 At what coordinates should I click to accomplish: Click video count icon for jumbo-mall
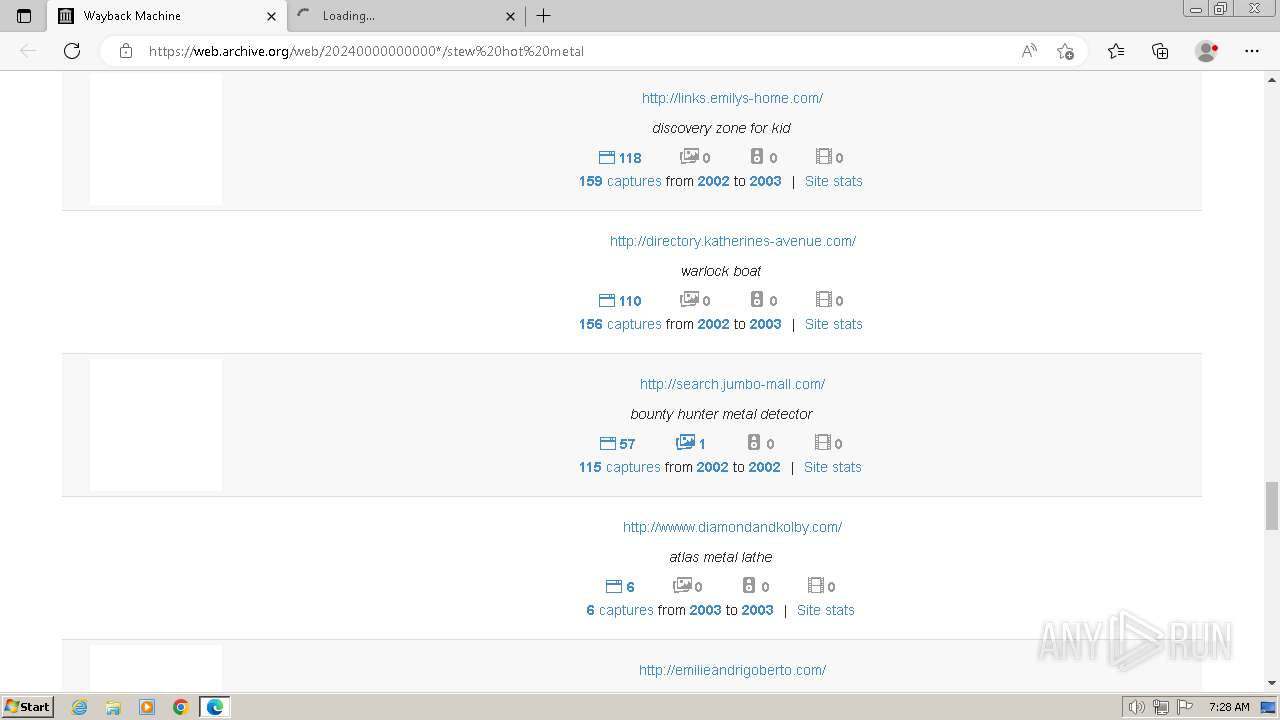point(828,443)
